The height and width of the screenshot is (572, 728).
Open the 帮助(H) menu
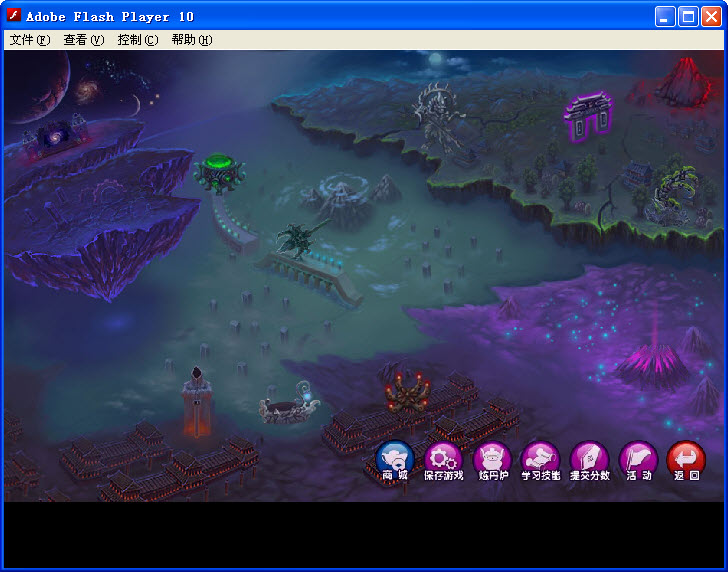192,40
